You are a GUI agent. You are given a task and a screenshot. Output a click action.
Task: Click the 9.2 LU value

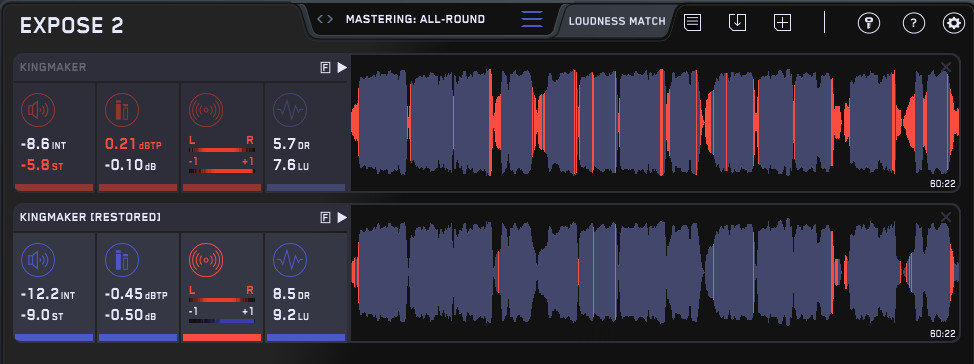pos(291,316)
